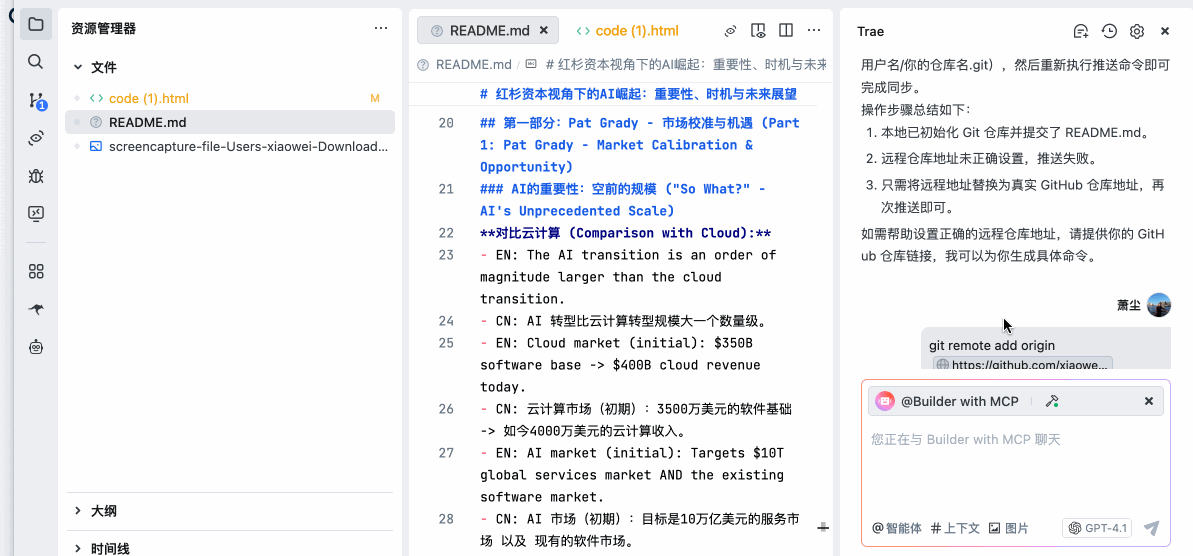This screenshot has width=1193, height=556.
Task: Click line number 20 in editor gutter
Action: (447, 123)
